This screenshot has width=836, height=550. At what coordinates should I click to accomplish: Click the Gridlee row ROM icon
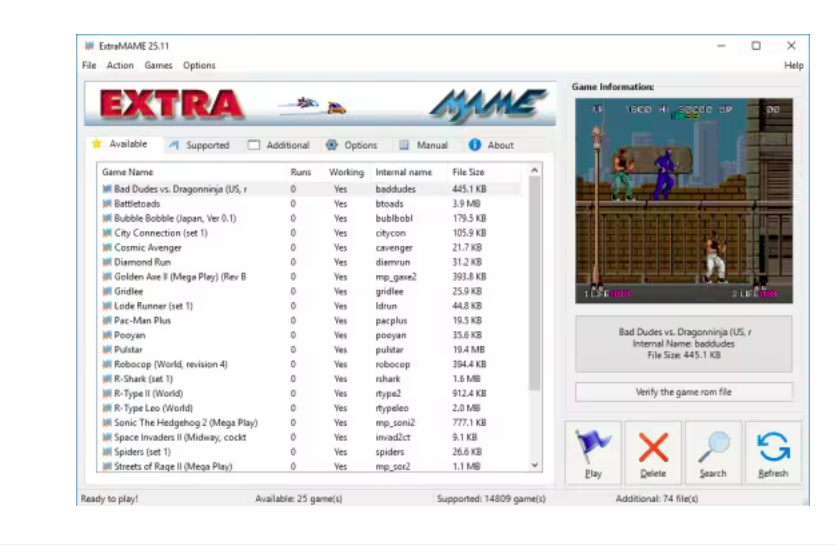[x=107, y=292]
